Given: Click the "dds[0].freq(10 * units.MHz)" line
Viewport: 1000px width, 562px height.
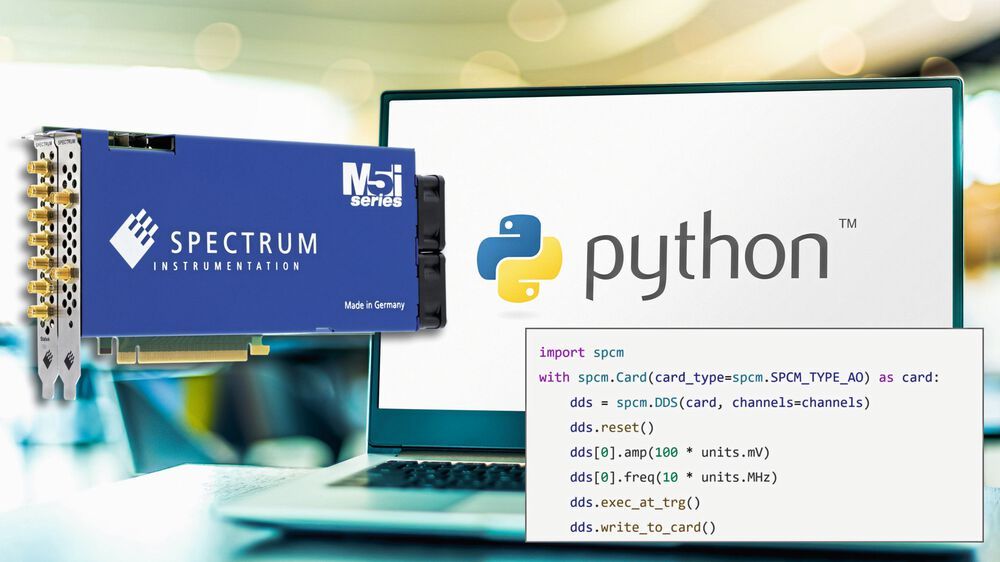Looking at the screenshot, I should (x=673, y=477).
